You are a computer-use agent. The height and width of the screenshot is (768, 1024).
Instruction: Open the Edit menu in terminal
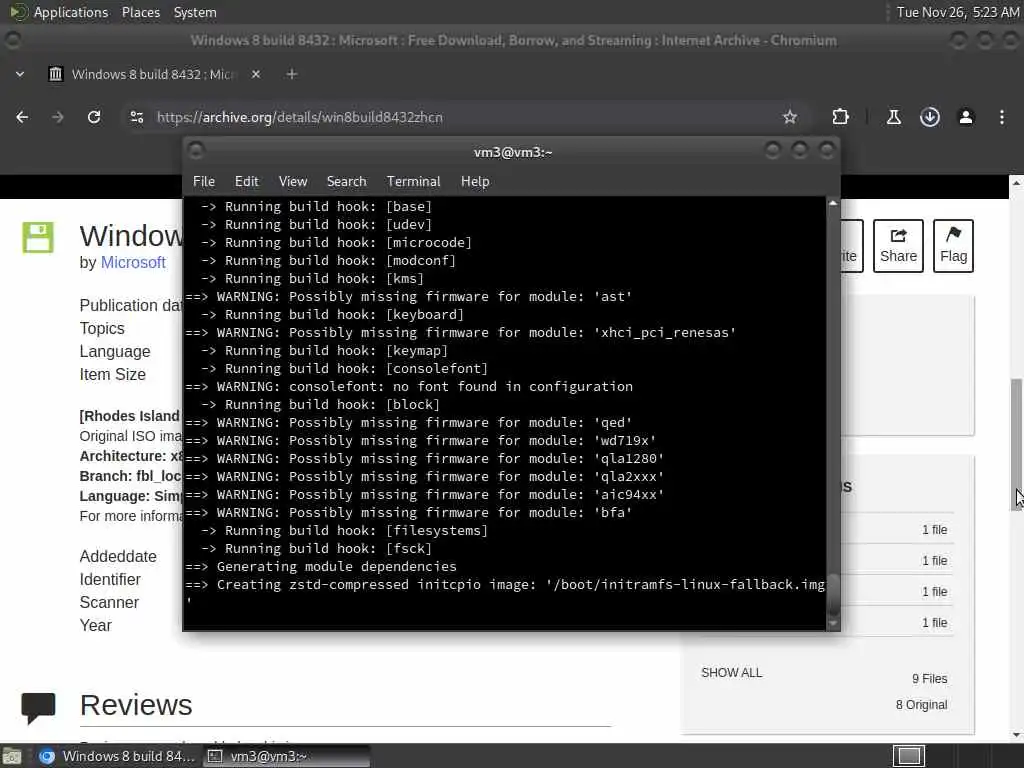pos(246,182)
